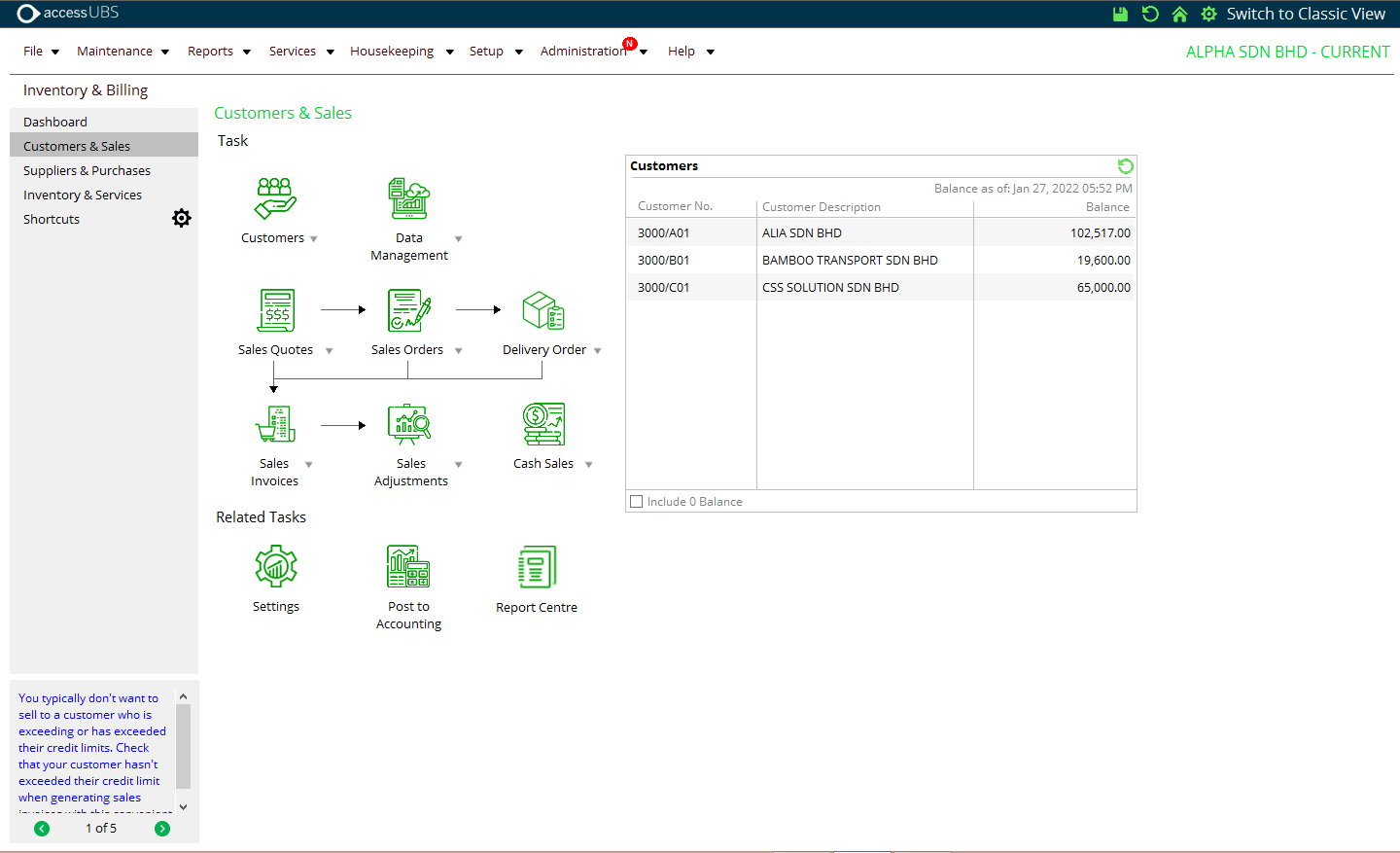Open the Sales Invoices icon
The height and width of the screenshot is (853, 1400).
click(275, 424)
